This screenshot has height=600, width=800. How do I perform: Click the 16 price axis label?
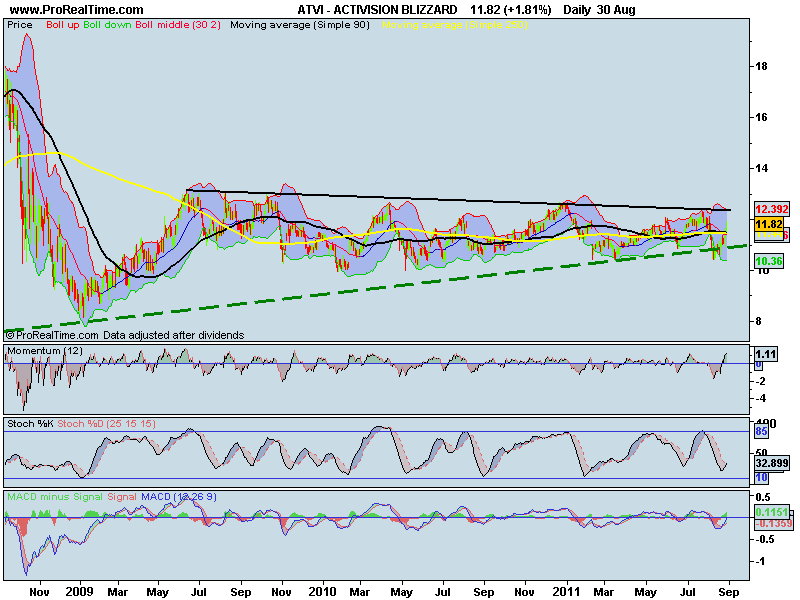(x=761, y=117)
